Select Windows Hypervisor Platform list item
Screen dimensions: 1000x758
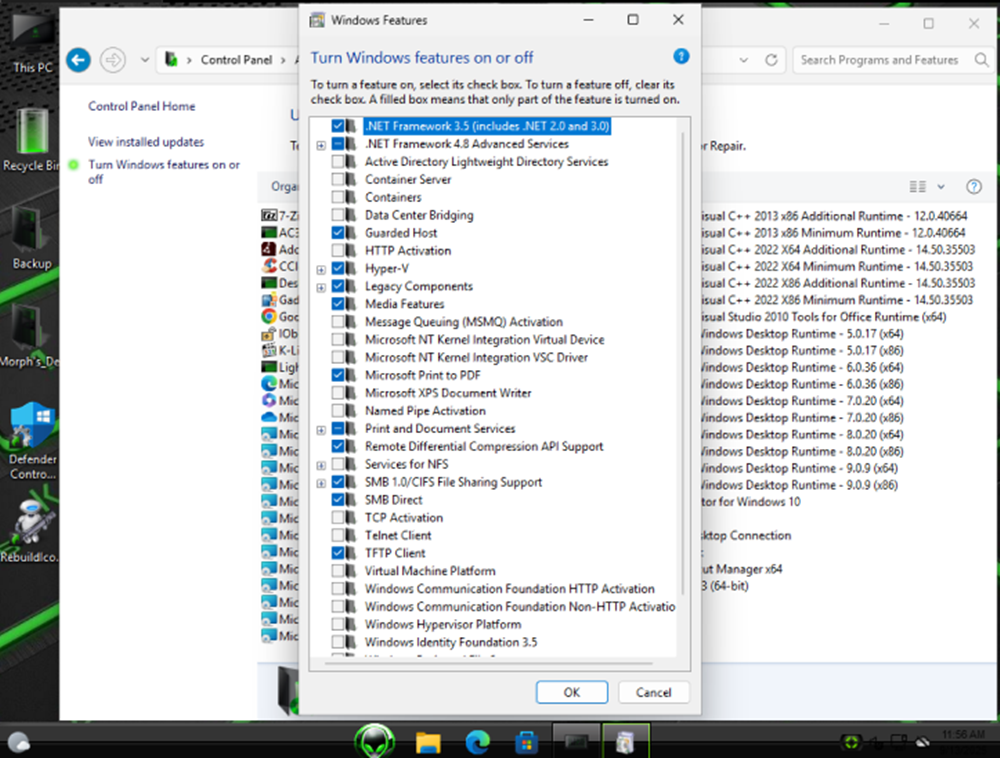(x=442, y=624)
